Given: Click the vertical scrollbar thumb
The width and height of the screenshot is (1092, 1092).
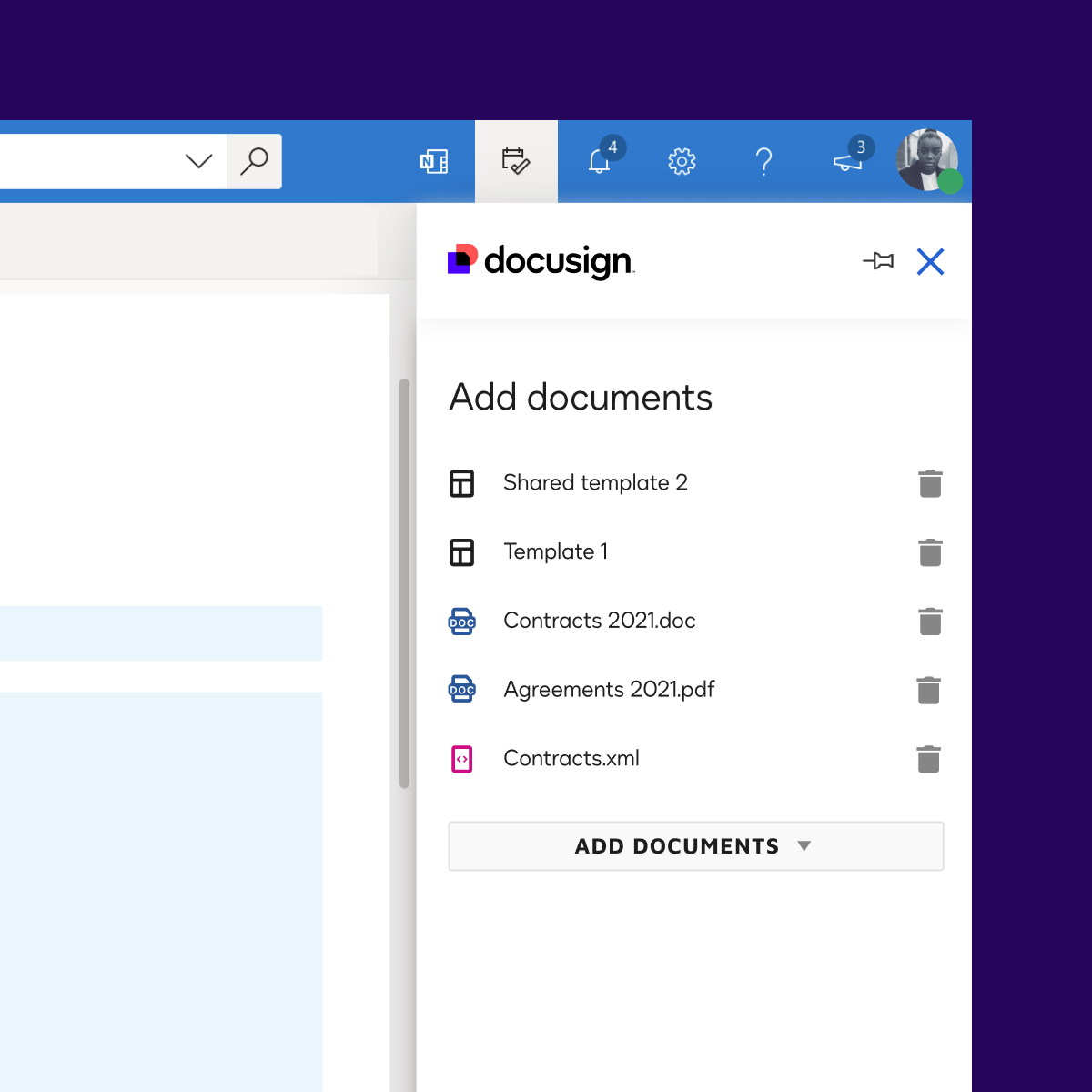Looking at the screenshot, I should click(404, 583).
